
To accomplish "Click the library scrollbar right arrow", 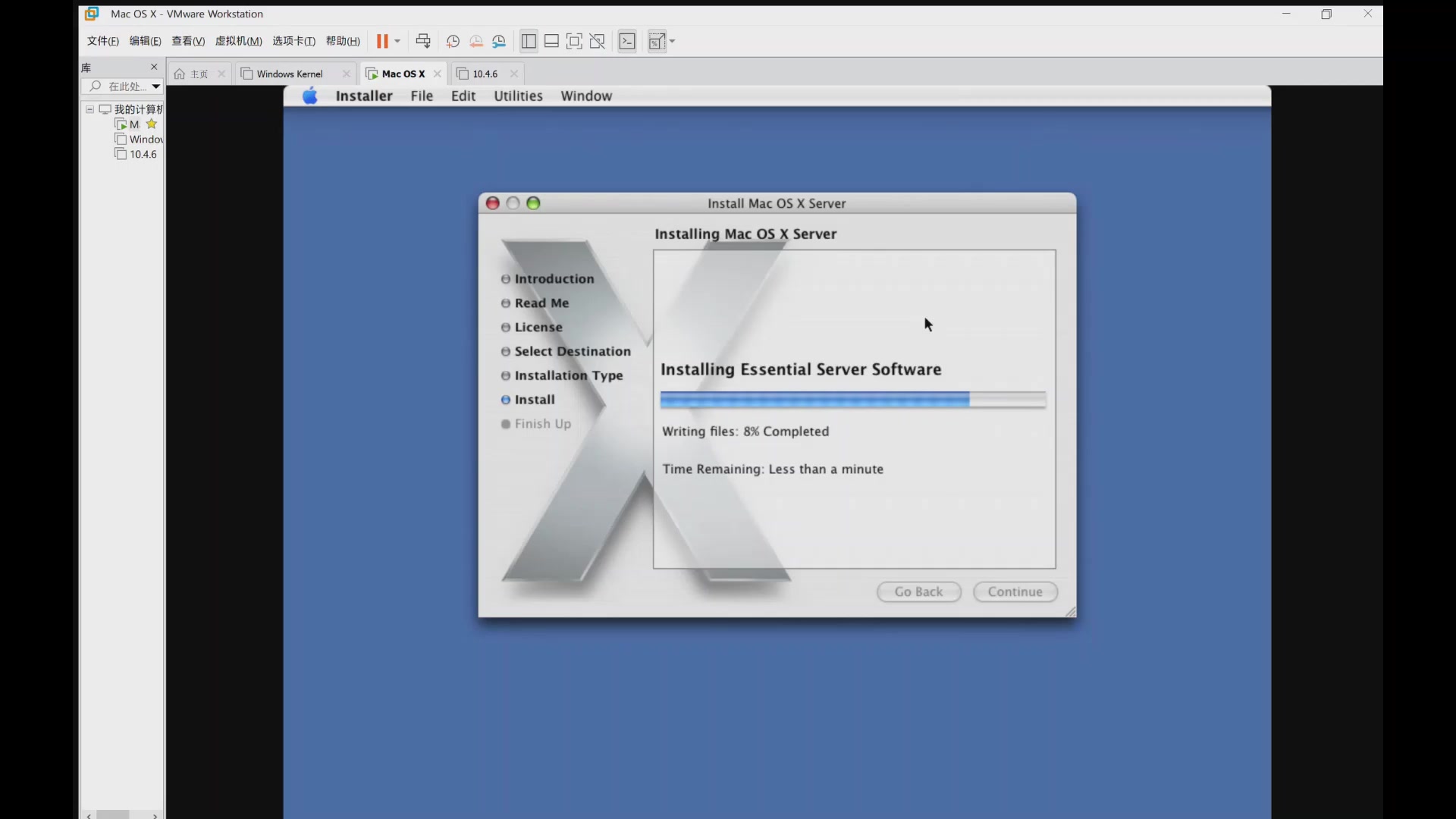I will tap(155, 815).
